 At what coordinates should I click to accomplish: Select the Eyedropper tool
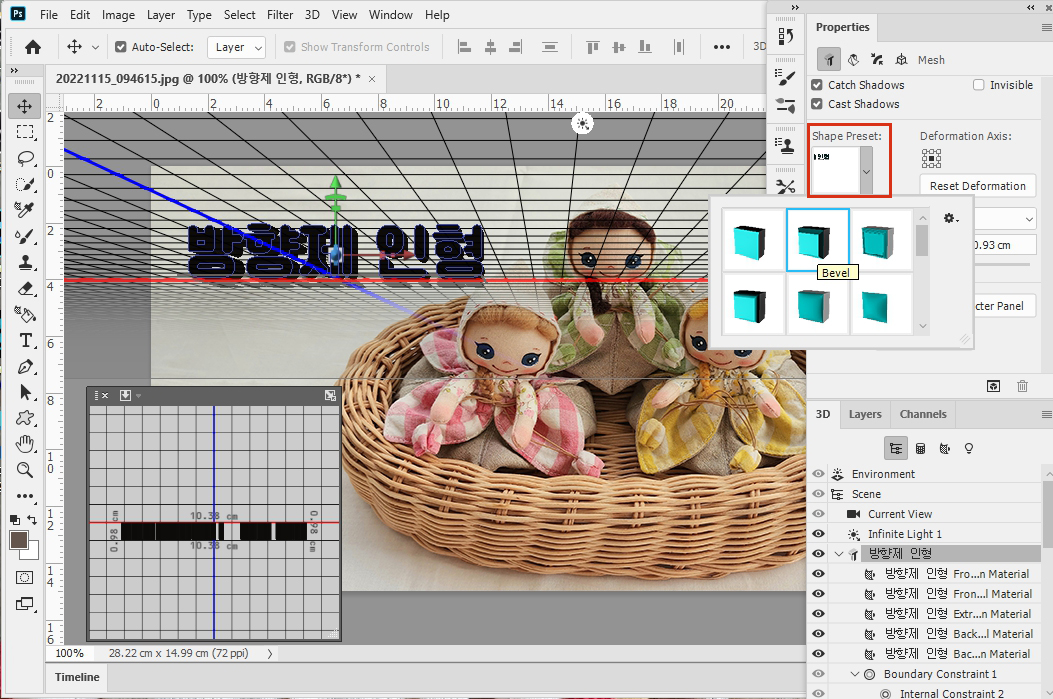(x=25, y=210)
